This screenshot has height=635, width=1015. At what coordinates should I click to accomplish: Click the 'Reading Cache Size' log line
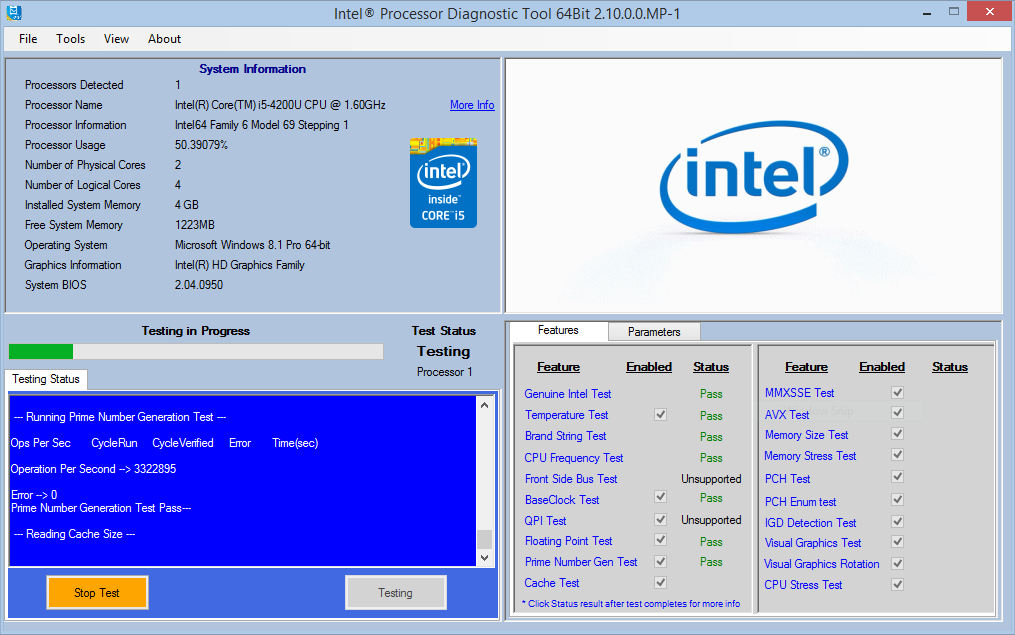pos(74,534)
